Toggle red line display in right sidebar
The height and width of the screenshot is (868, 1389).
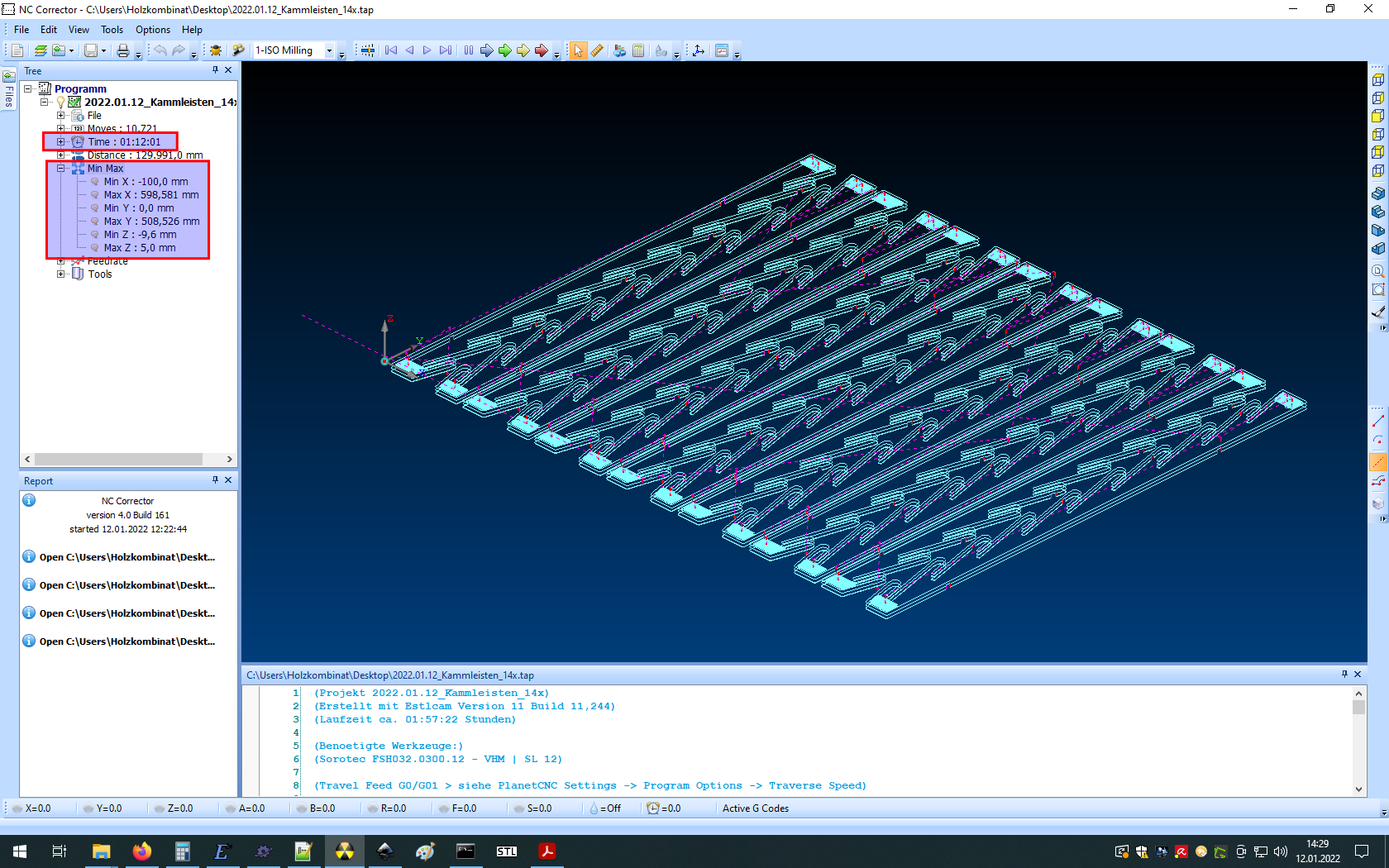click(1378, 422)
